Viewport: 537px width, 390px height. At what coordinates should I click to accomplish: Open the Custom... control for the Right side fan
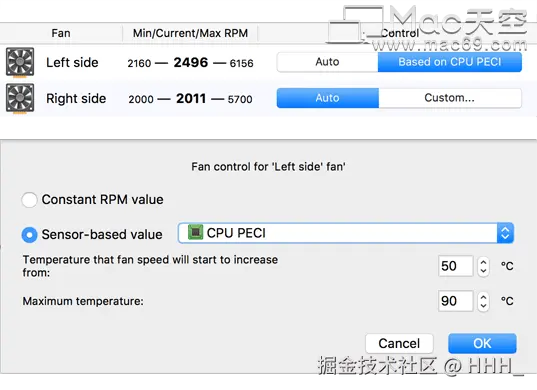click(450, 98)
